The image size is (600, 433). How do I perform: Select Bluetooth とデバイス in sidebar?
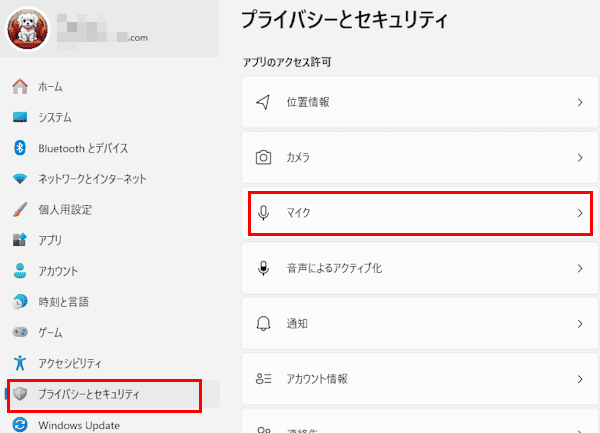(110, 148)
